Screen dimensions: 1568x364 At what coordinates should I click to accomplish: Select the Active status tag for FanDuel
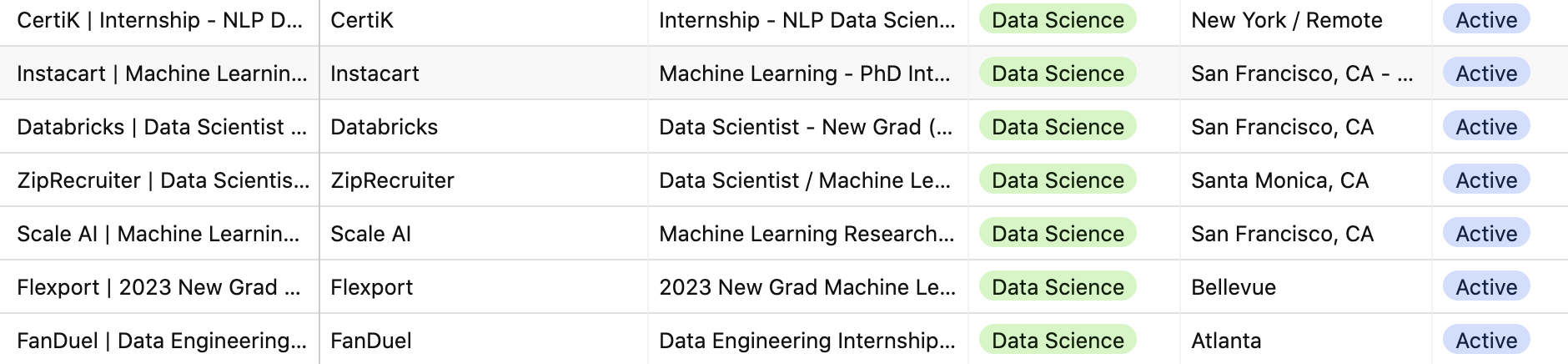(1486, 341)
